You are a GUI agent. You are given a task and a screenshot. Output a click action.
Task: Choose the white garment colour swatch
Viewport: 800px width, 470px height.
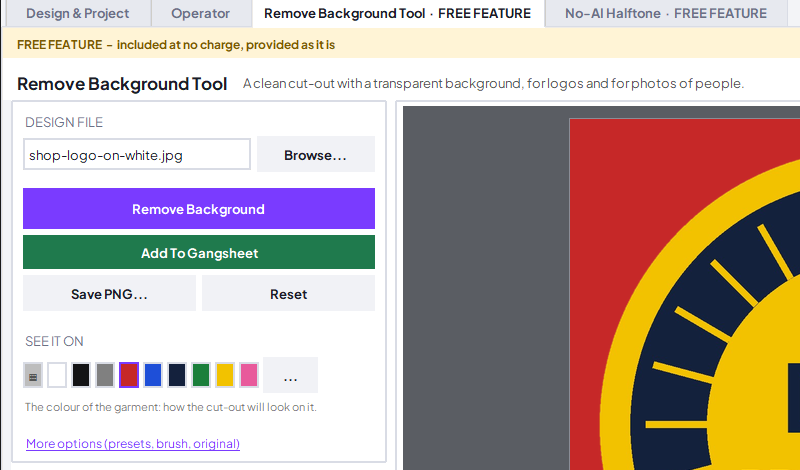pos(57,376)
